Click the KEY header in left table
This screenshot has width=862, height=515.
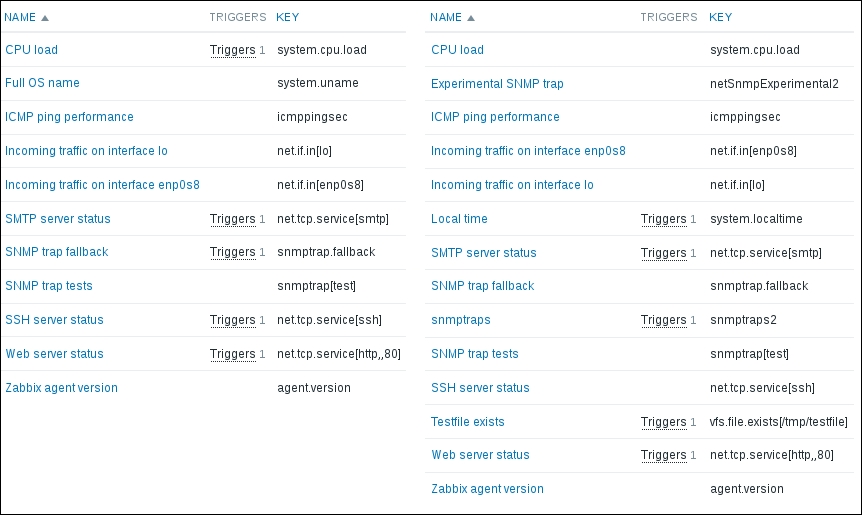pyautogui.click(x=287, y=18)
